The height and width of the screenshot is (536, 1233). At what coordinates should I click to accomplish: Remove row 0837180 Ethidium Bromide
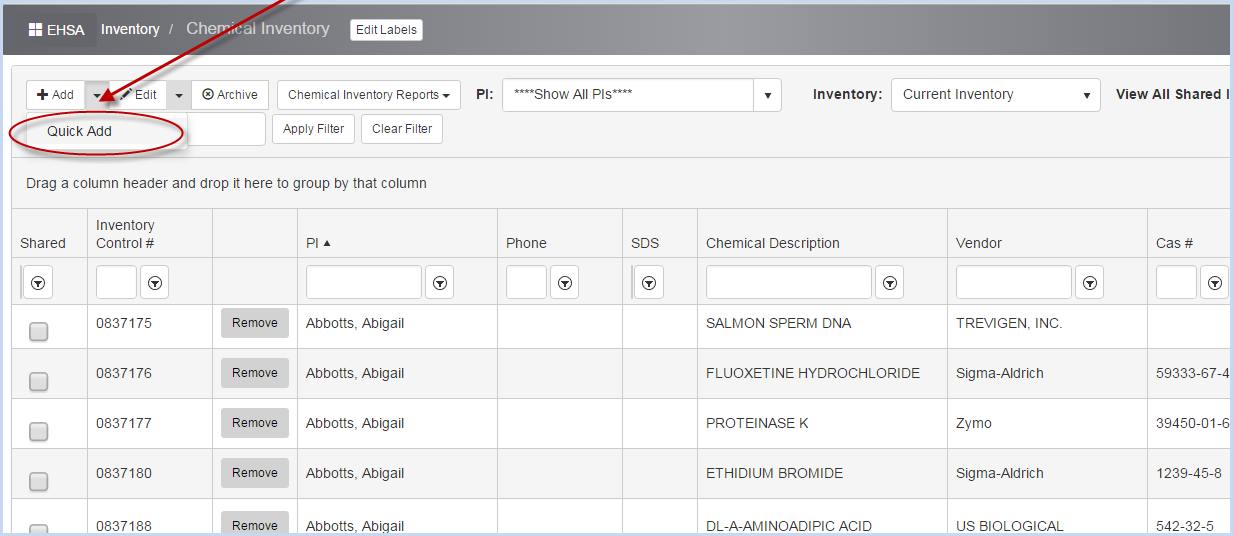click(x=255, y=473)
